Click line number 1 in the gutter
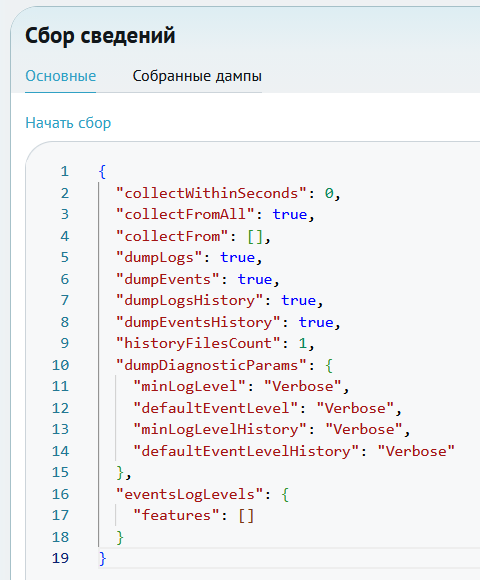The height and width of the screenshot is (580, 480). tap(65, 172)
